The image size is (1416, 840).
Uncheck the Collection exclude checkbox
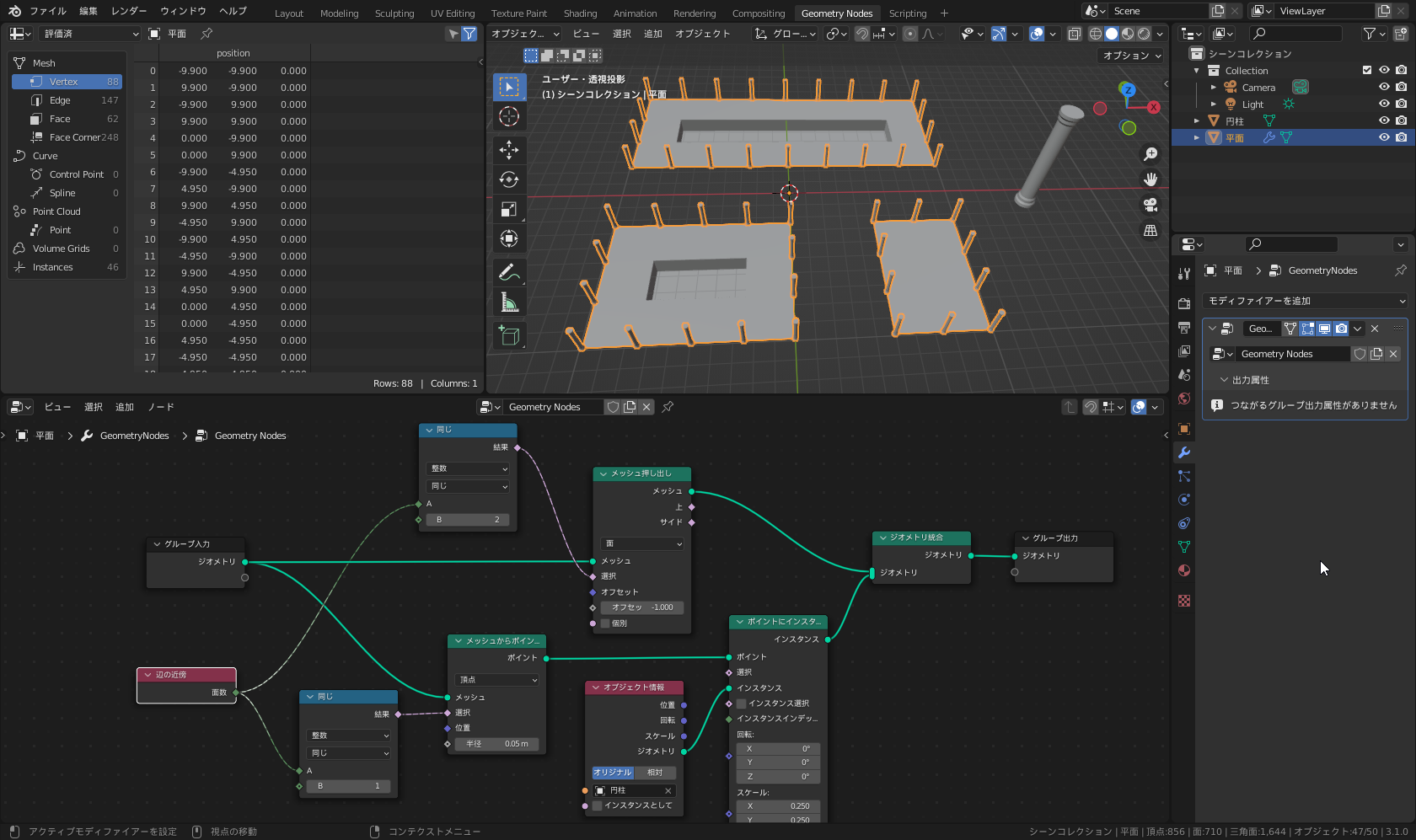point(1367,71)
